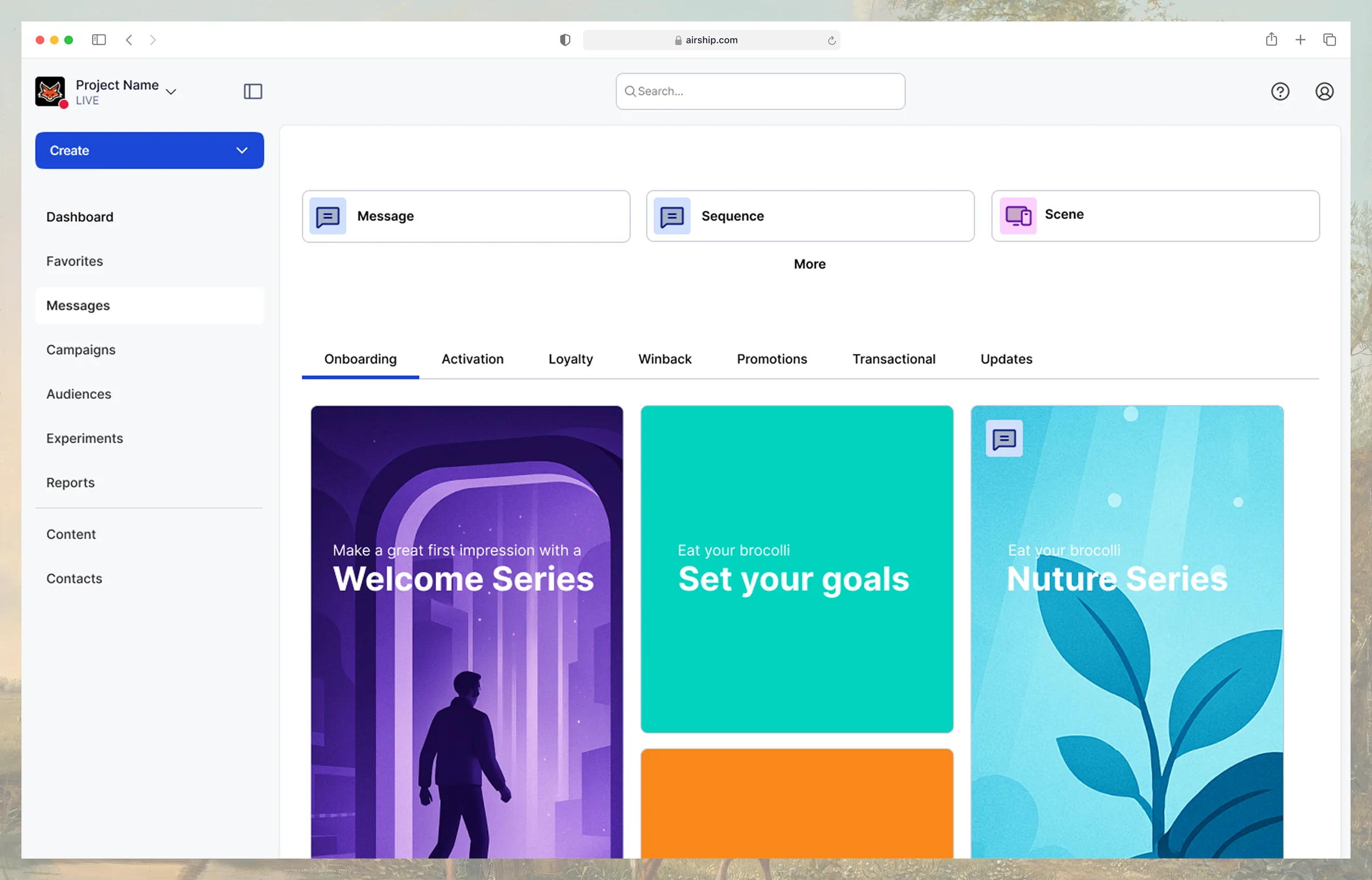Click the fox project logo icon
The image size is (1372, 880).
click(50, 91)
